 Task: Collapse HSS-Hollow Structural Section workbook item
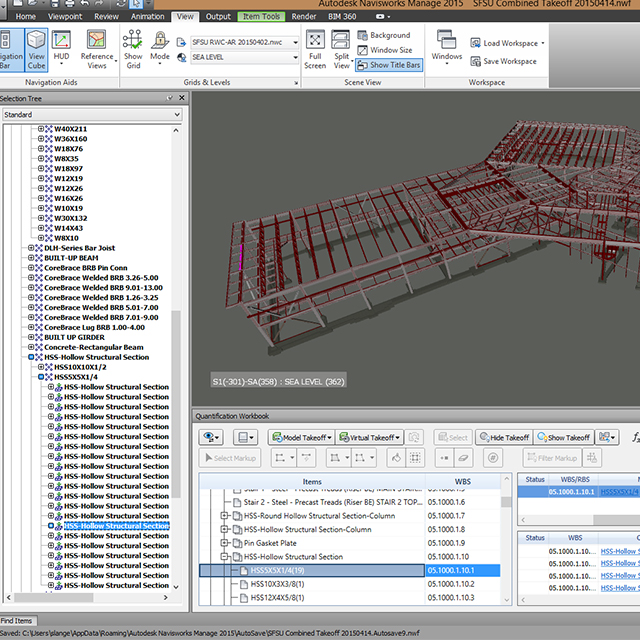[x=224, y=557]
